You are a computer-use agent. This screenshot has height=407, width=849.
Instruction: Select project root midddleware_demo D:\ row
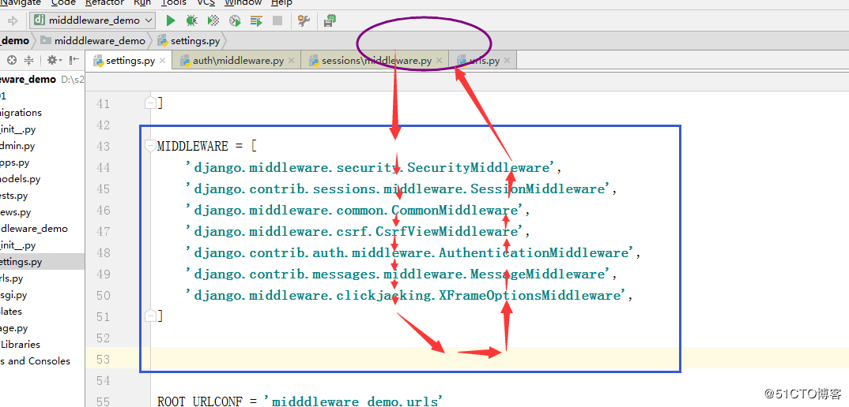point(42,80)
